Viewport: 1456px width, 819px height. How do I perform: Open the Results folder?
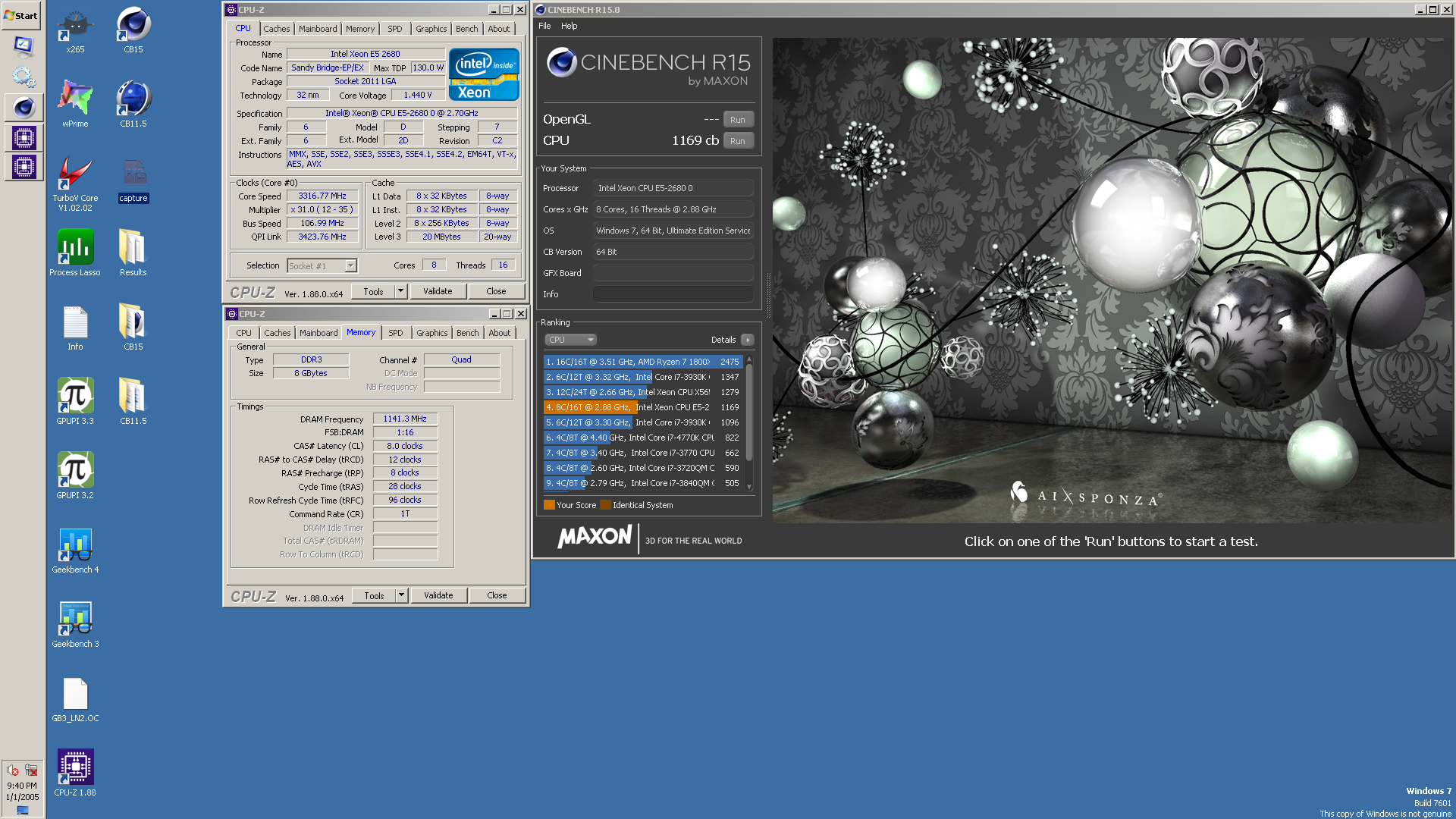click(133, 253)
